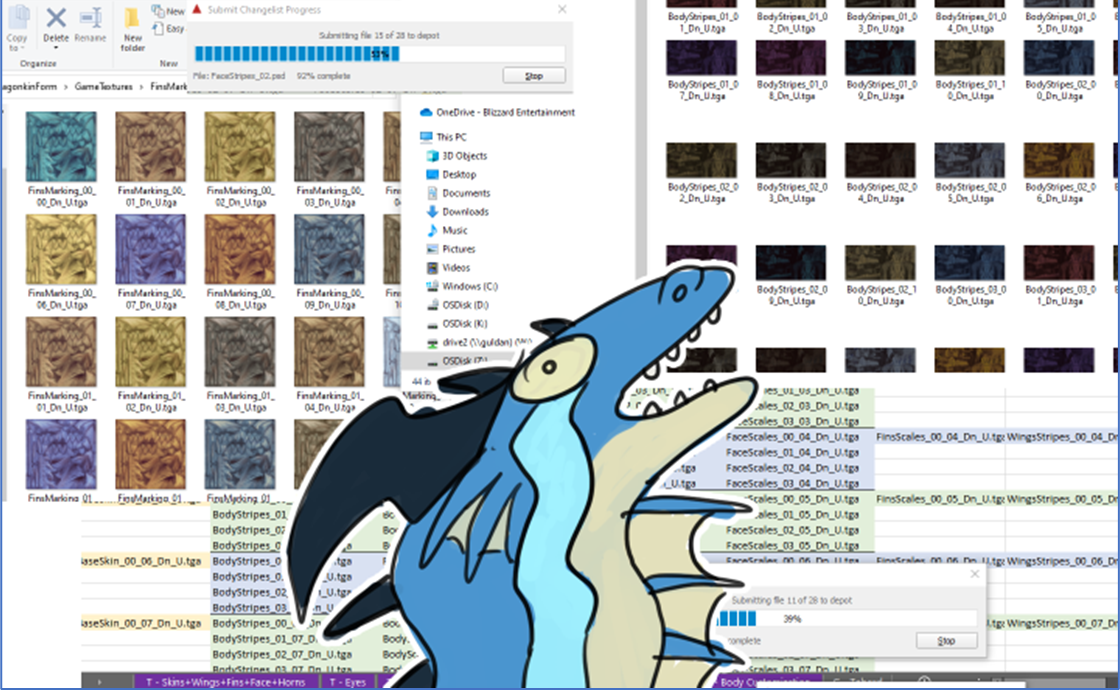The image size is (1120, 690).
Task: Select the Music folder in sidebar
Action: click(x=455, y=231)
